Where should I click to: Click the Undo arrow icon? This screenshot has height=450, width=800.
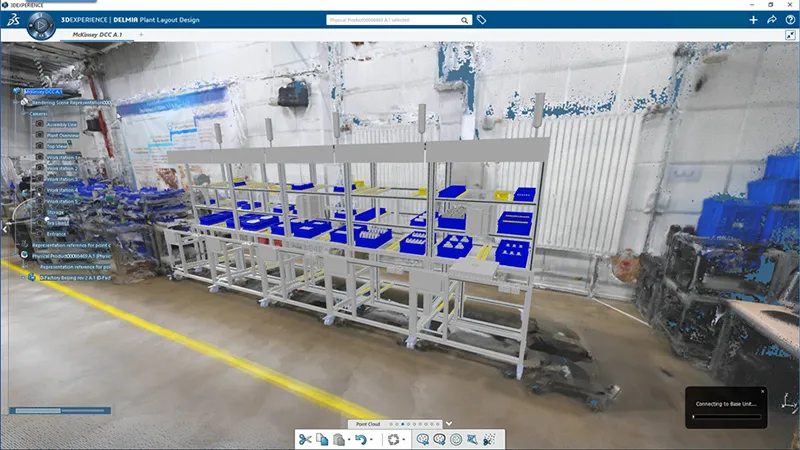[360, 439]
